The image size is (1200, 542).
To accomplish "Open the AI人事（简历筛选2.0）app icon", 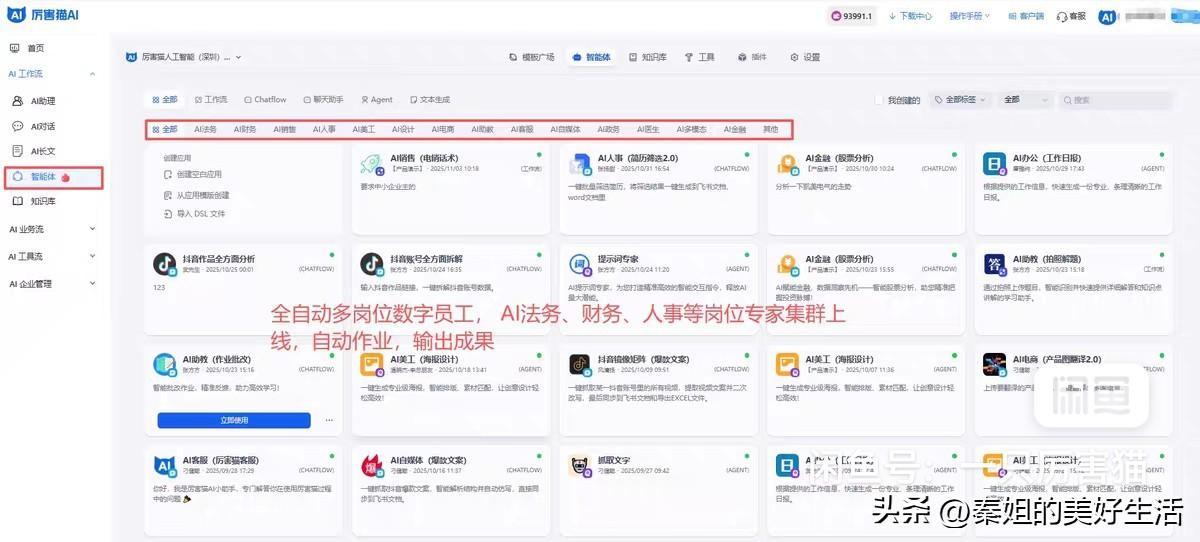I will (x=580, y=164).
